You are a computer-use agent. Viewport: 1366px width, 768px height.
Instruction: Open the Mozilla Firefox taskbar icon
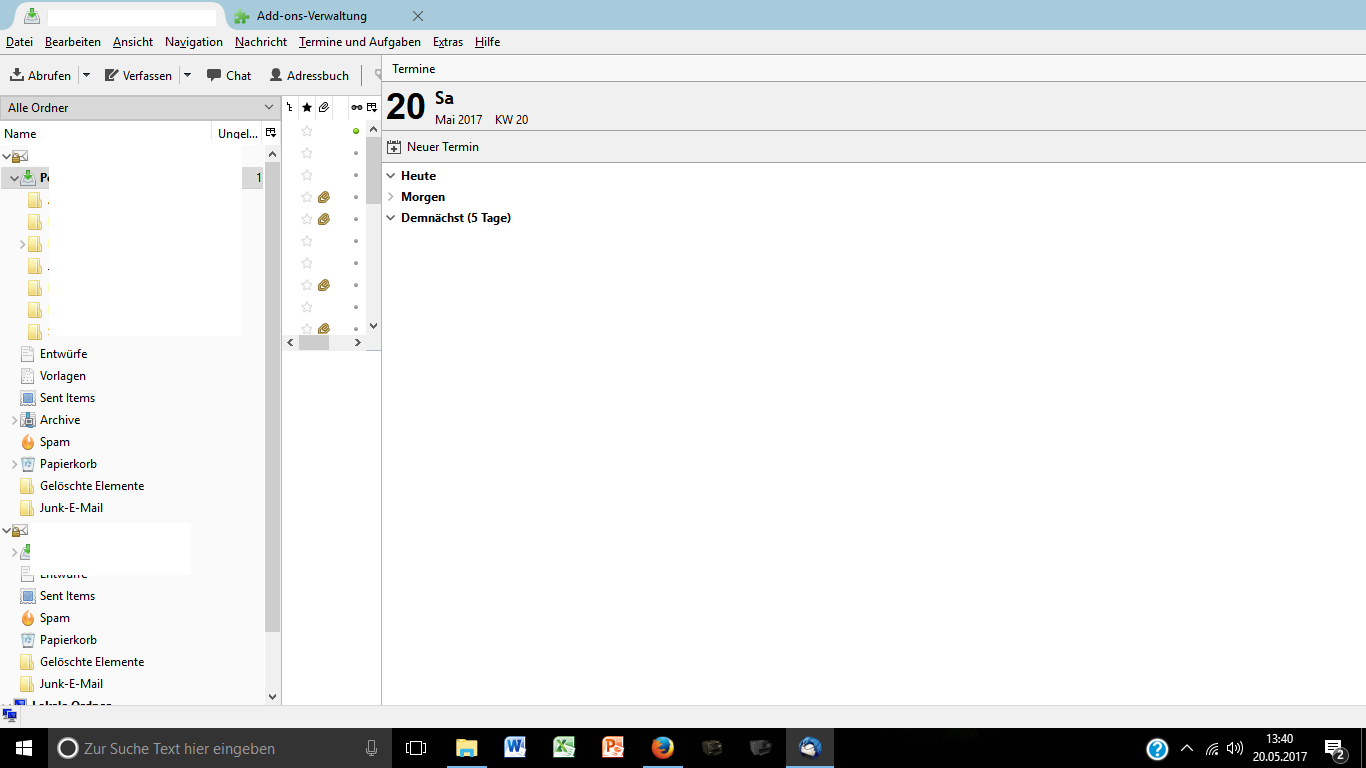pyautogui.click(x=662, y=748)
